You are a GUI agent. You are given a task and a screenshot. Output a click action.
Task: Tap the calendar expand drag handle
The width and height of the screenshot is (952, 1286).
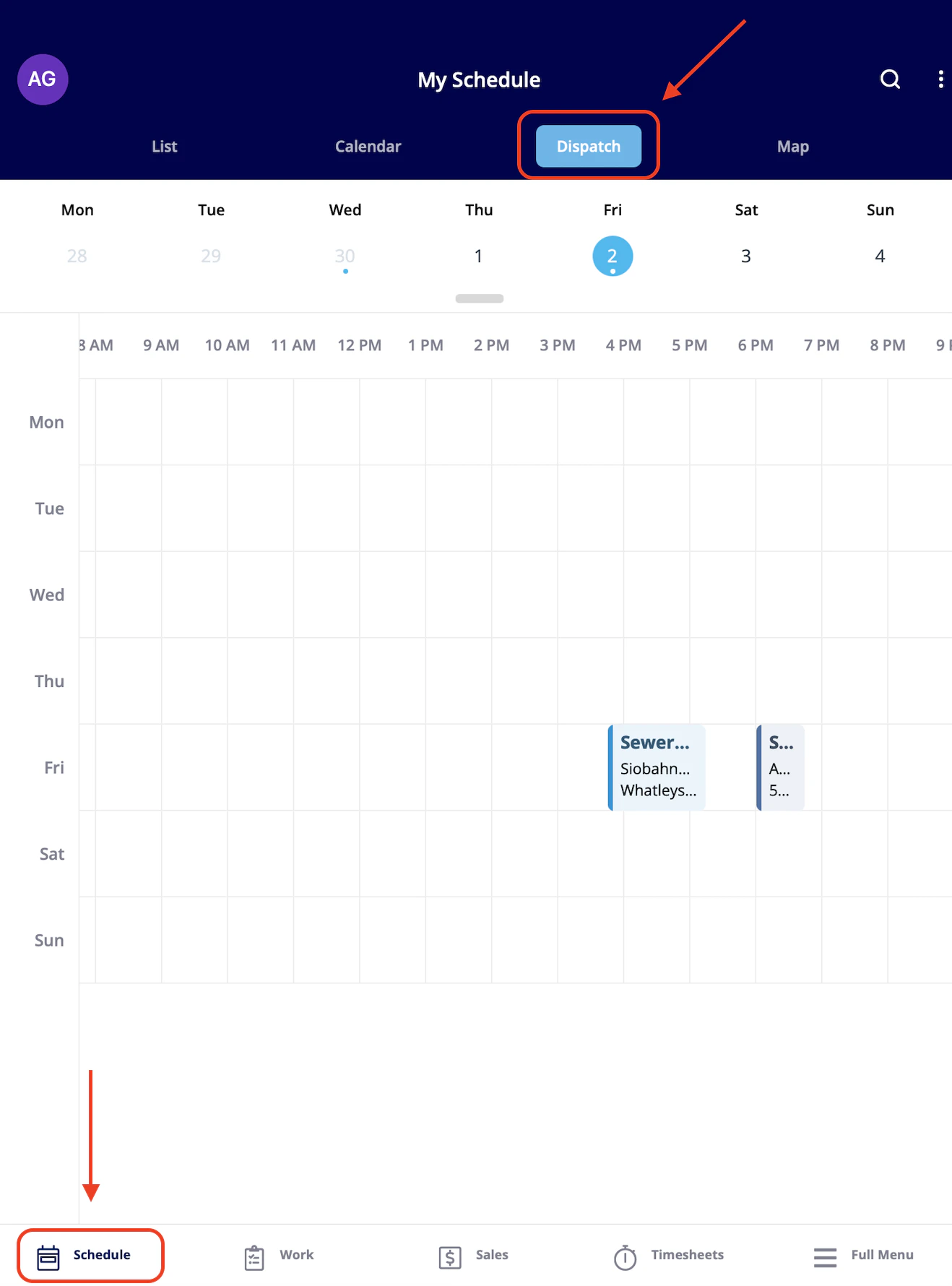[x=480, y=298]
